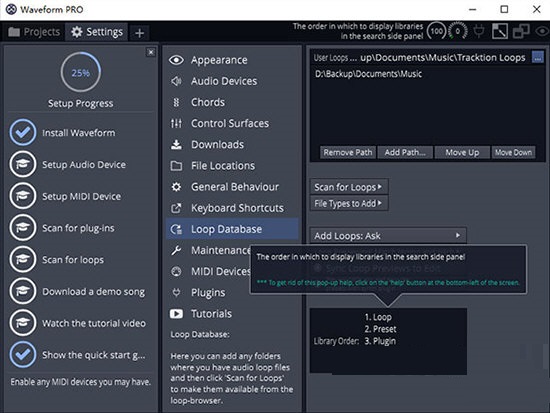Image resolution: width=550 pixels, height=413 pixels.
Task: Open the File Types to Add dropdown
Action: [349, 203]
